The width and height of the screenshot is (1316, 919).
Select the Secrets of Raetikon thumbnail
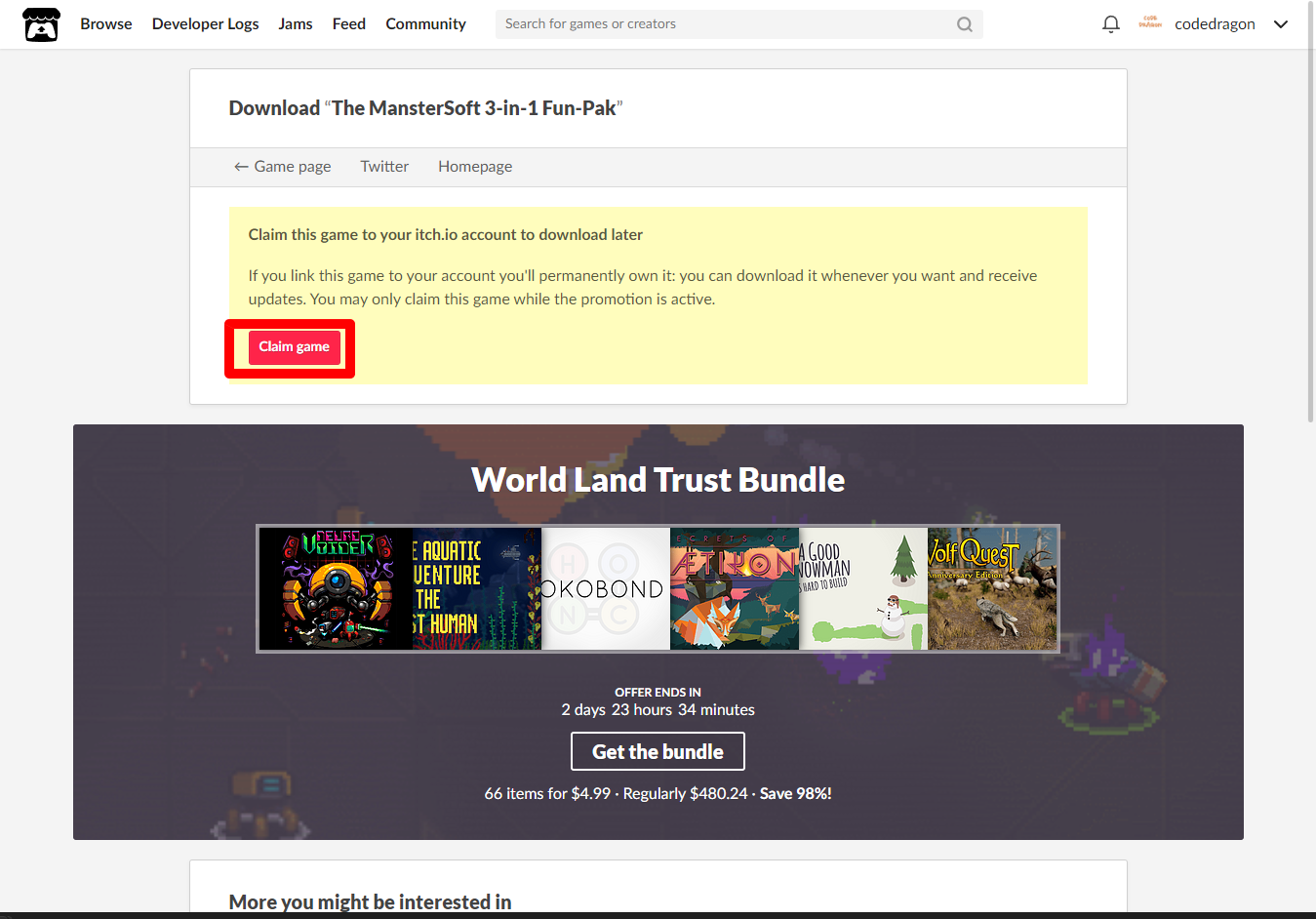[x=735, y=589]
